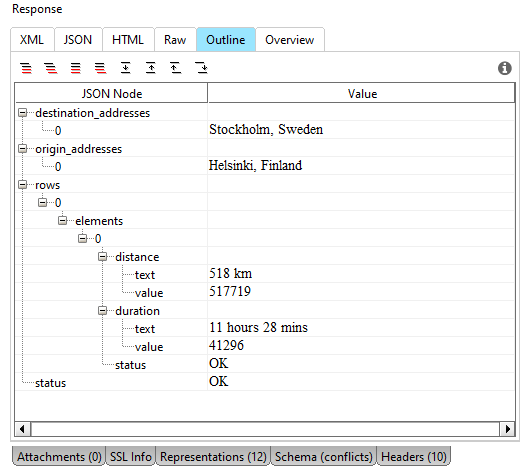Switch to the JSON response tab

pos(78,40)
